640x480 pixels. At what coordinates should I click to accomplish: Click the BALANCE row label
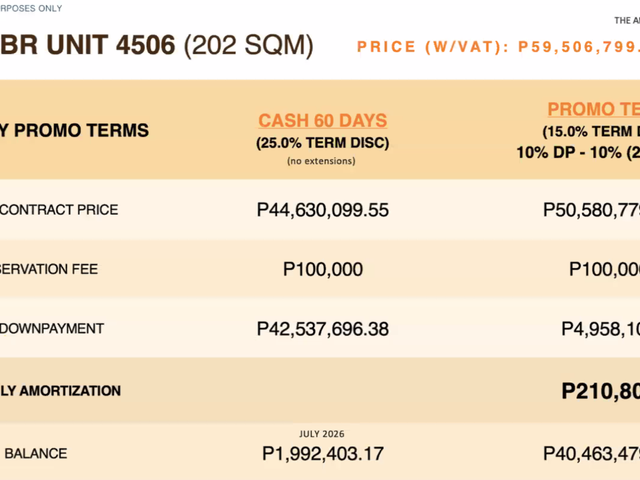click(x=36, y=453)
